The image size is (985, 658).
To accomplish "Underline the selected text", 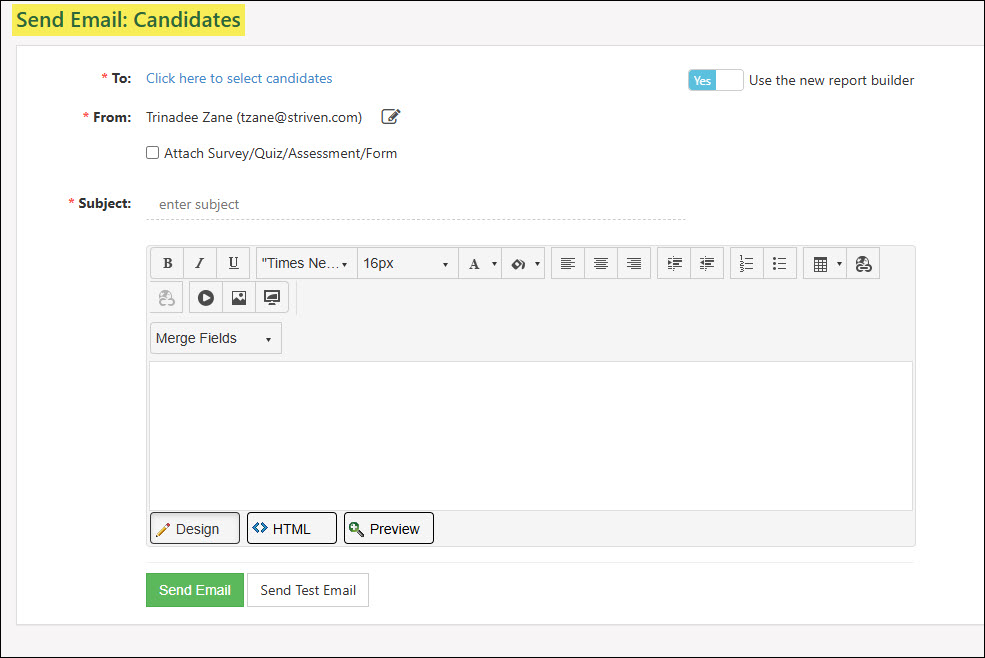I will (x=232, y=263).
